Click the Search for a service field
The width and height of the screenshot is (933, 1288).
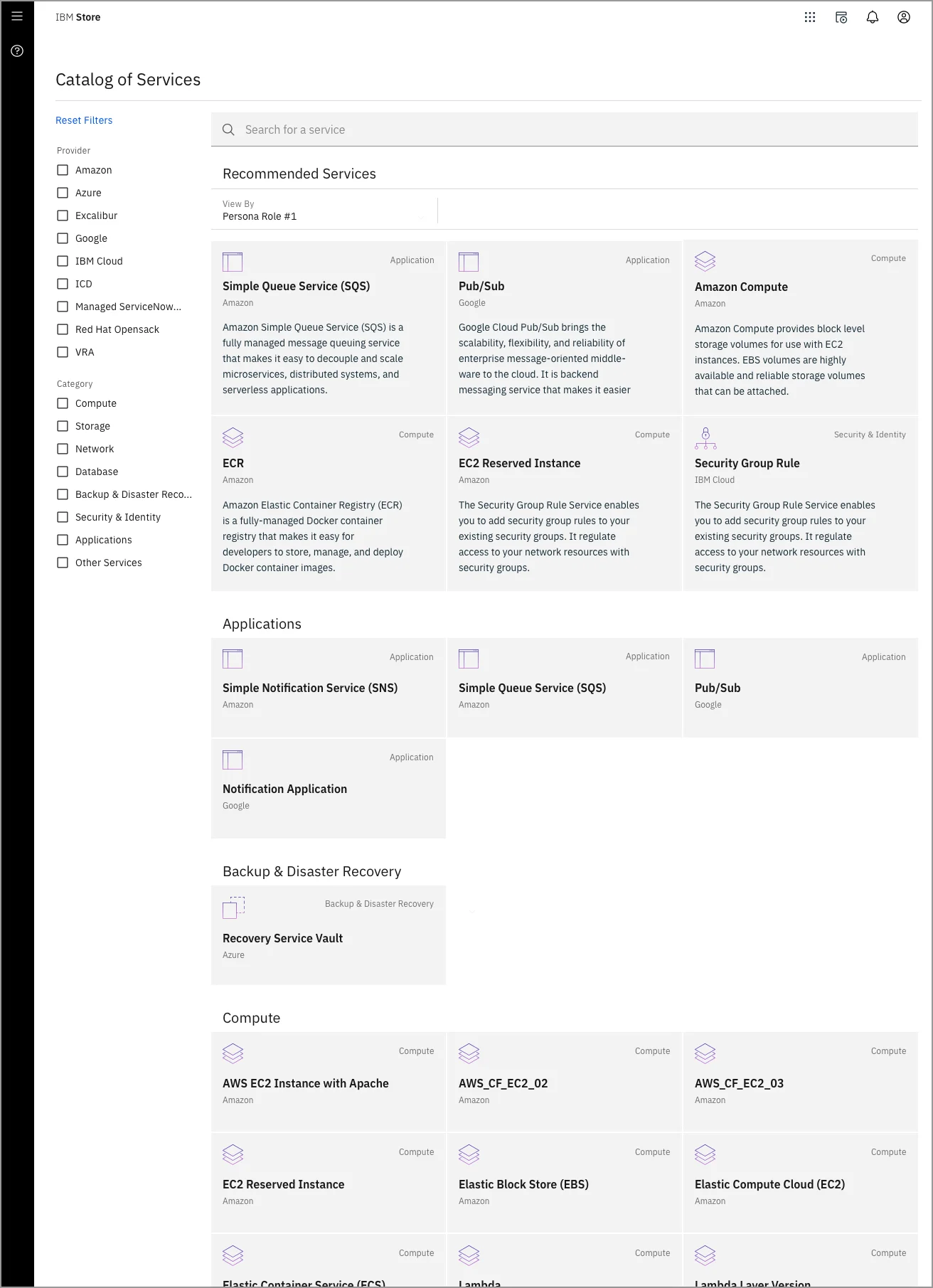click(565, 129)
